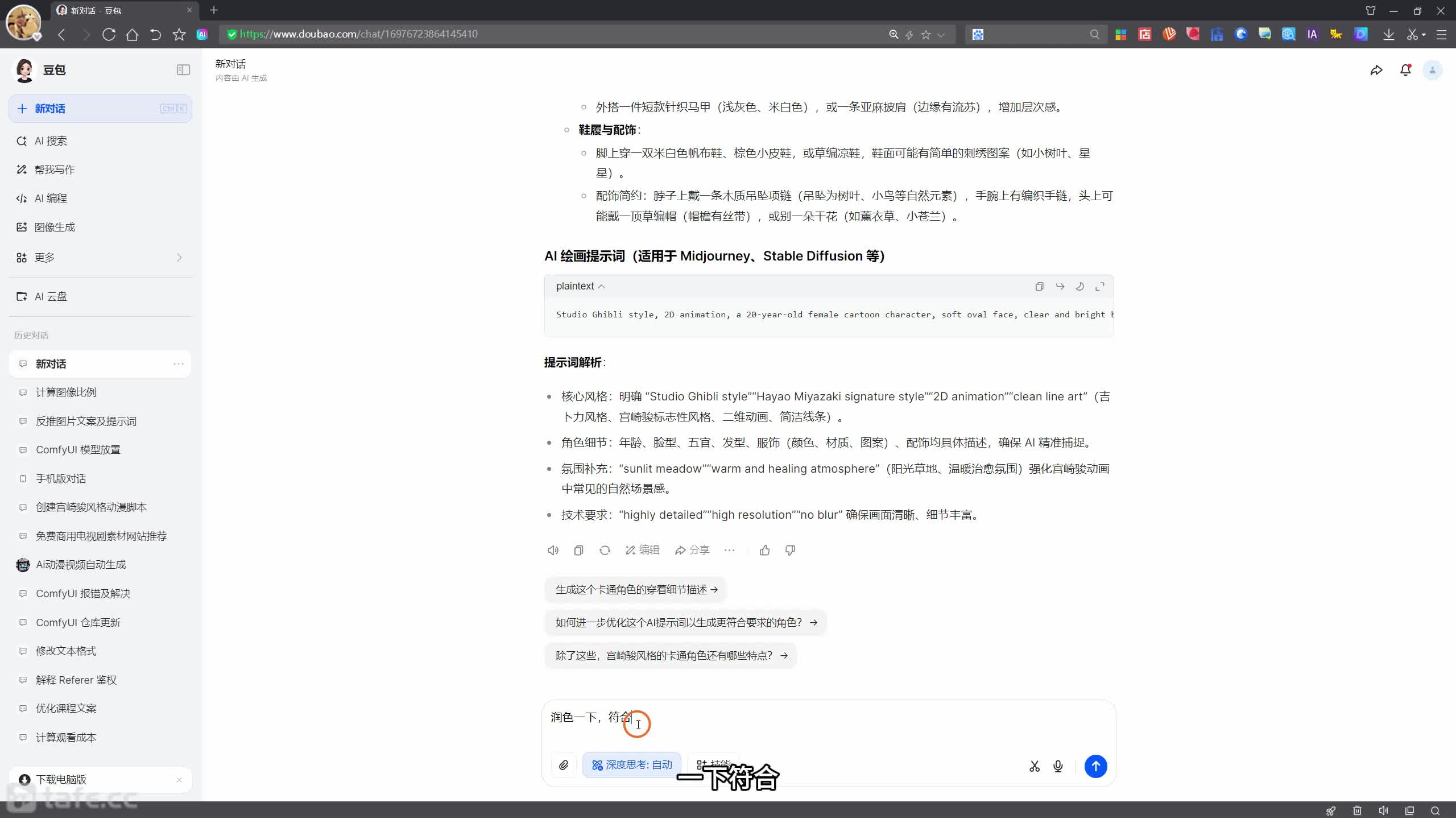The width and height of the screenshot is (1456, 819).
Task: Regenerate the AI reply
Action: tap(605, 551)
